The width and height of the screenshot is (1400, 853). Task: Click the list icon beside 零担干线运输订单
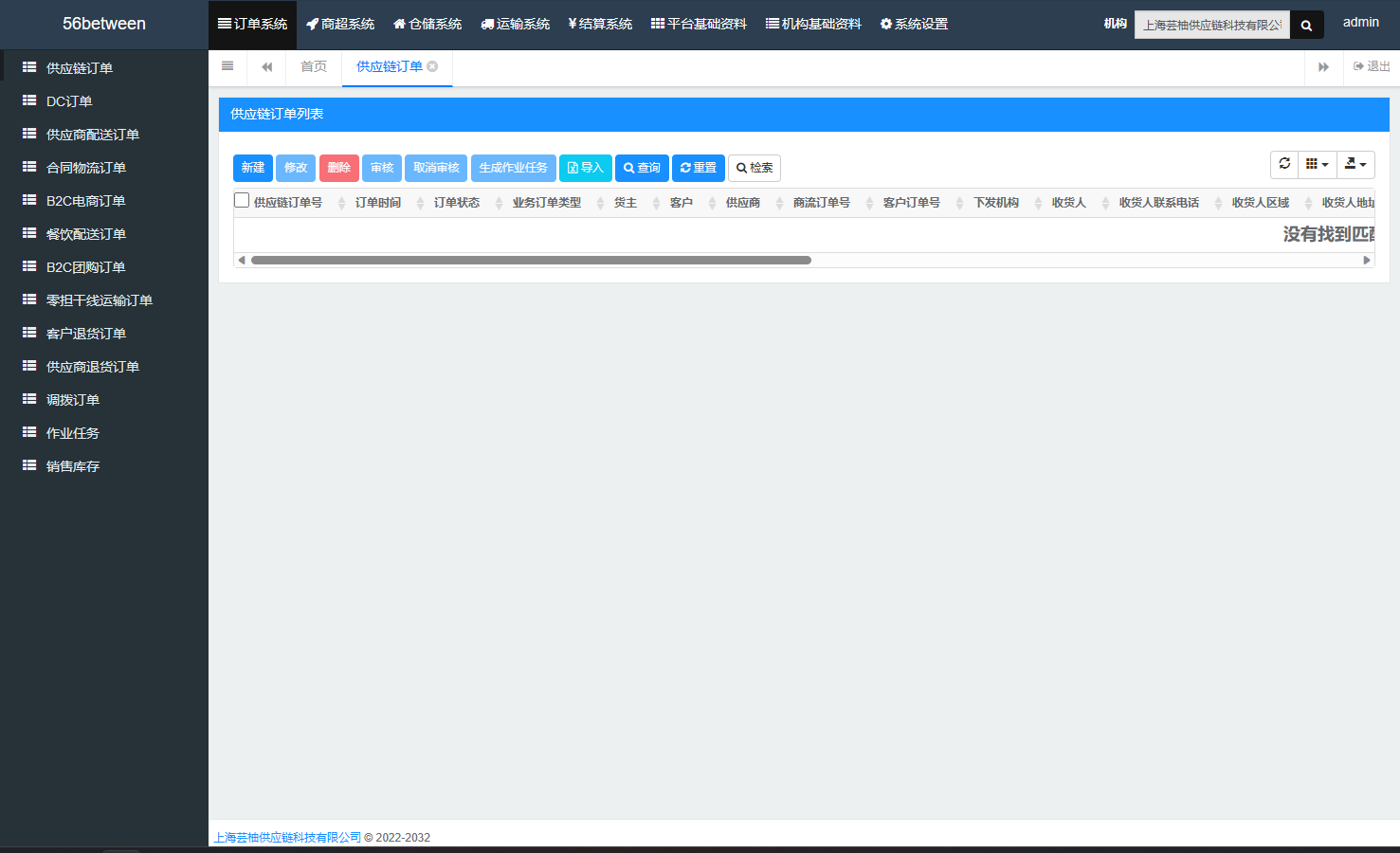29,299
